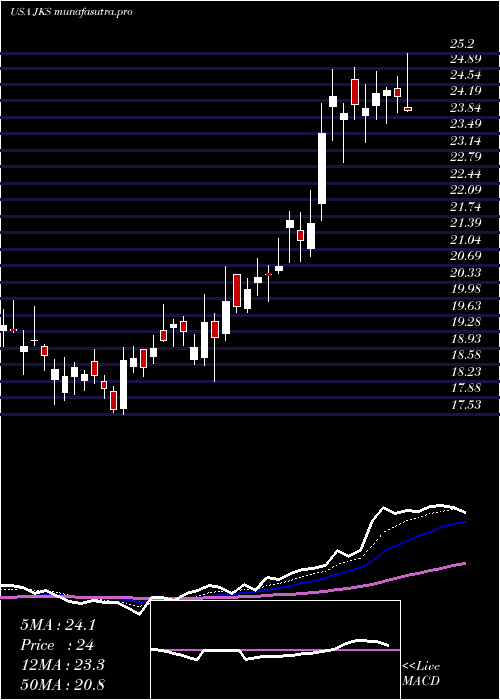Click the last candlestick with the tallest upper wick
The width and height of the screenshot is (500, 700).
pyautogui.click(x=408, y=82)
